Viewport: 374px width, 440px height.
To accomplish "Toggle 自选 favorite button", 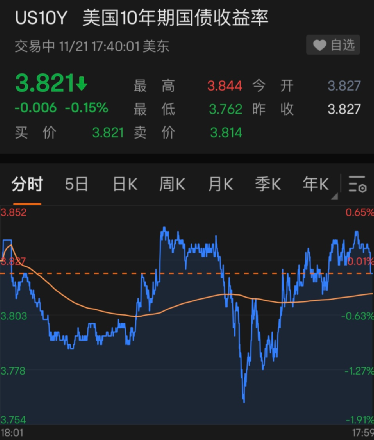I will click(x=333, y=45).
